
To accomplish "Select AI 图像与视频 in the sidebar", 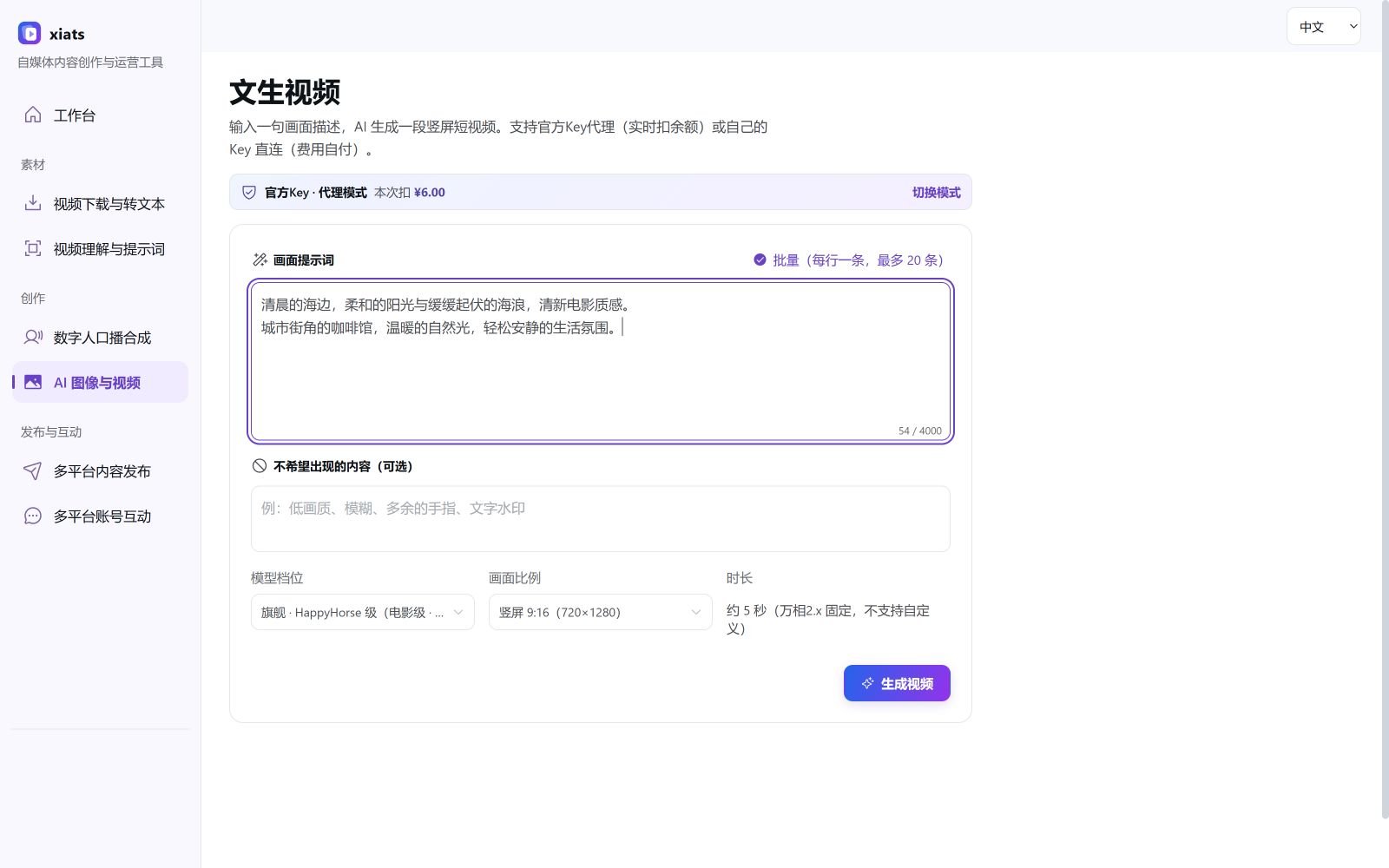I will click(100, 382).
